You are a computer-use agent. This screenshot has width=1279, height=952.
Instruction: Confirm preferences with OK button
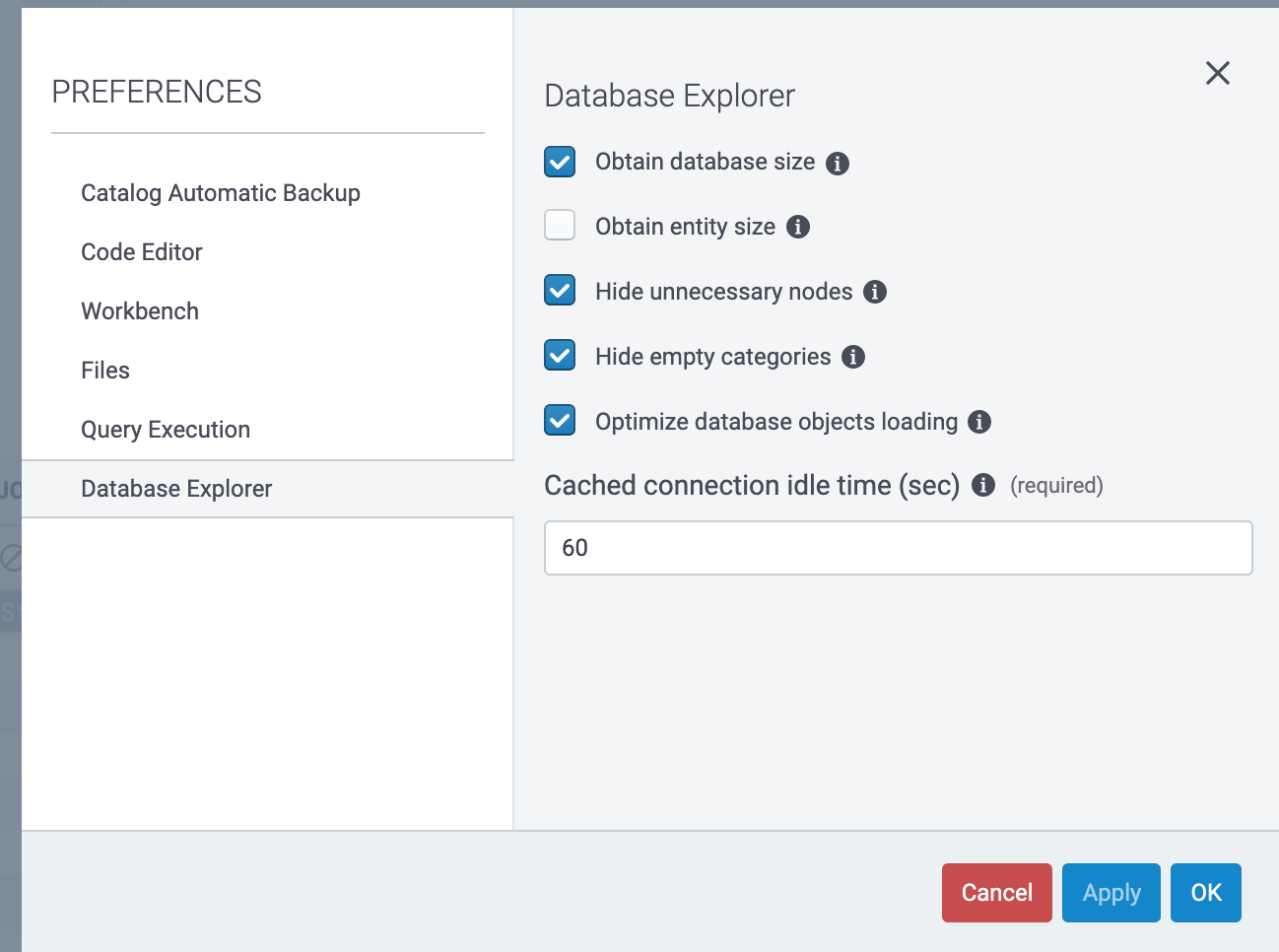(1206, 893)
